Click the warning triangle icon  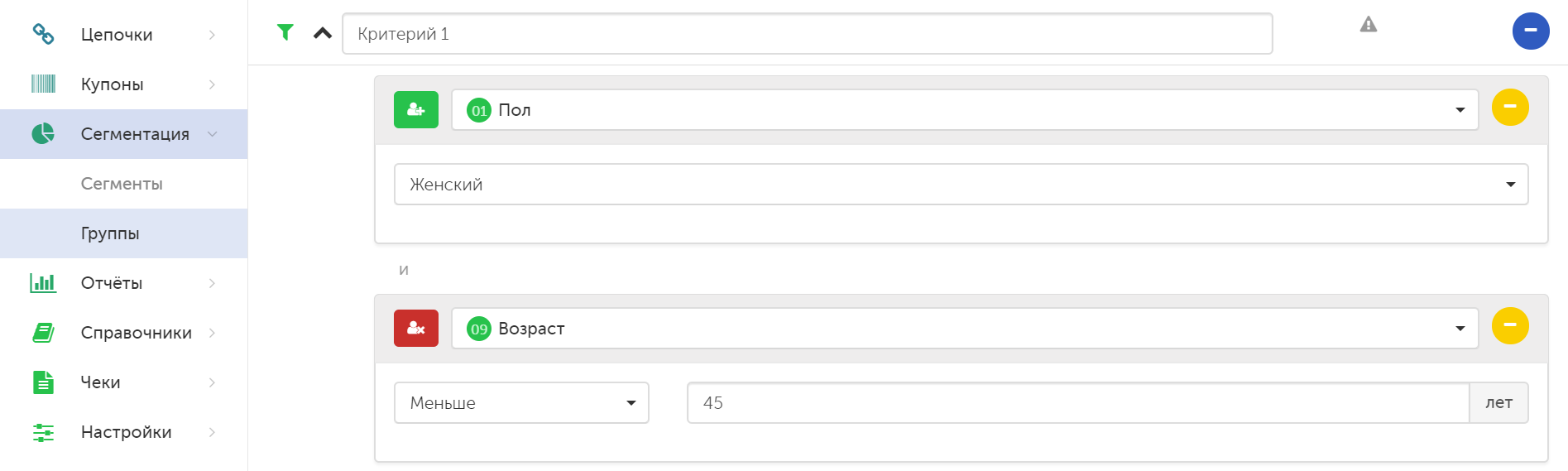(1369, 25)
